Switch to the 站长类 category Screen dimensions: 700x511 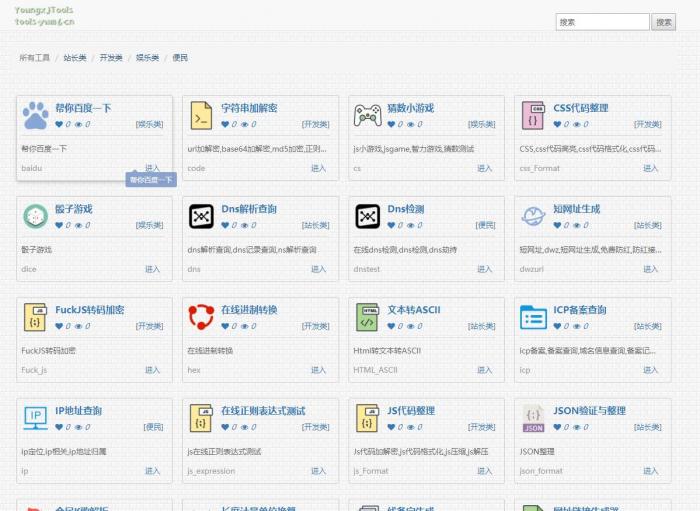click(x=75, y=58)
